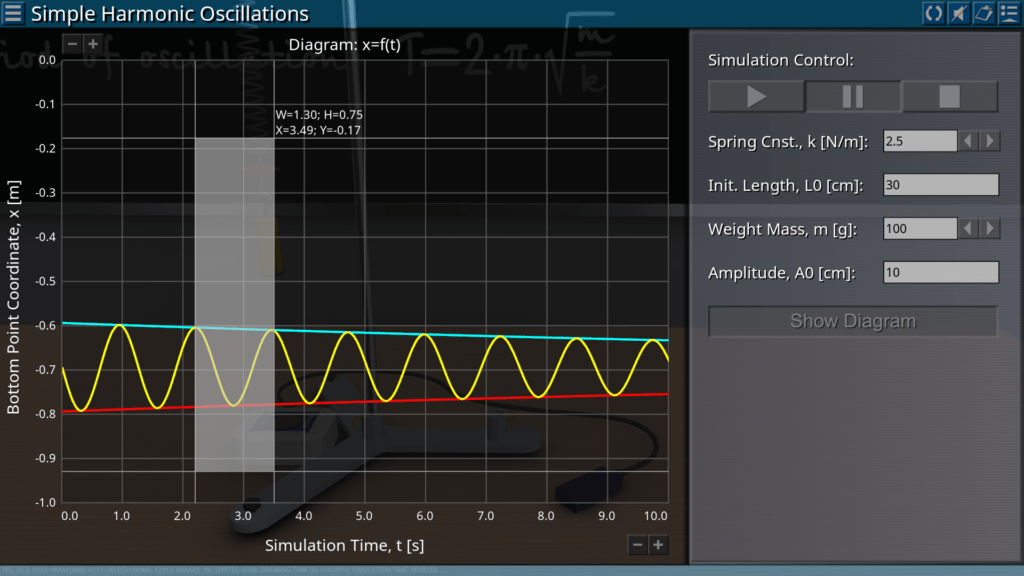Increase the weight mass with the right arrow
This screenshot has width=1024, height=576.
point(989,229)
